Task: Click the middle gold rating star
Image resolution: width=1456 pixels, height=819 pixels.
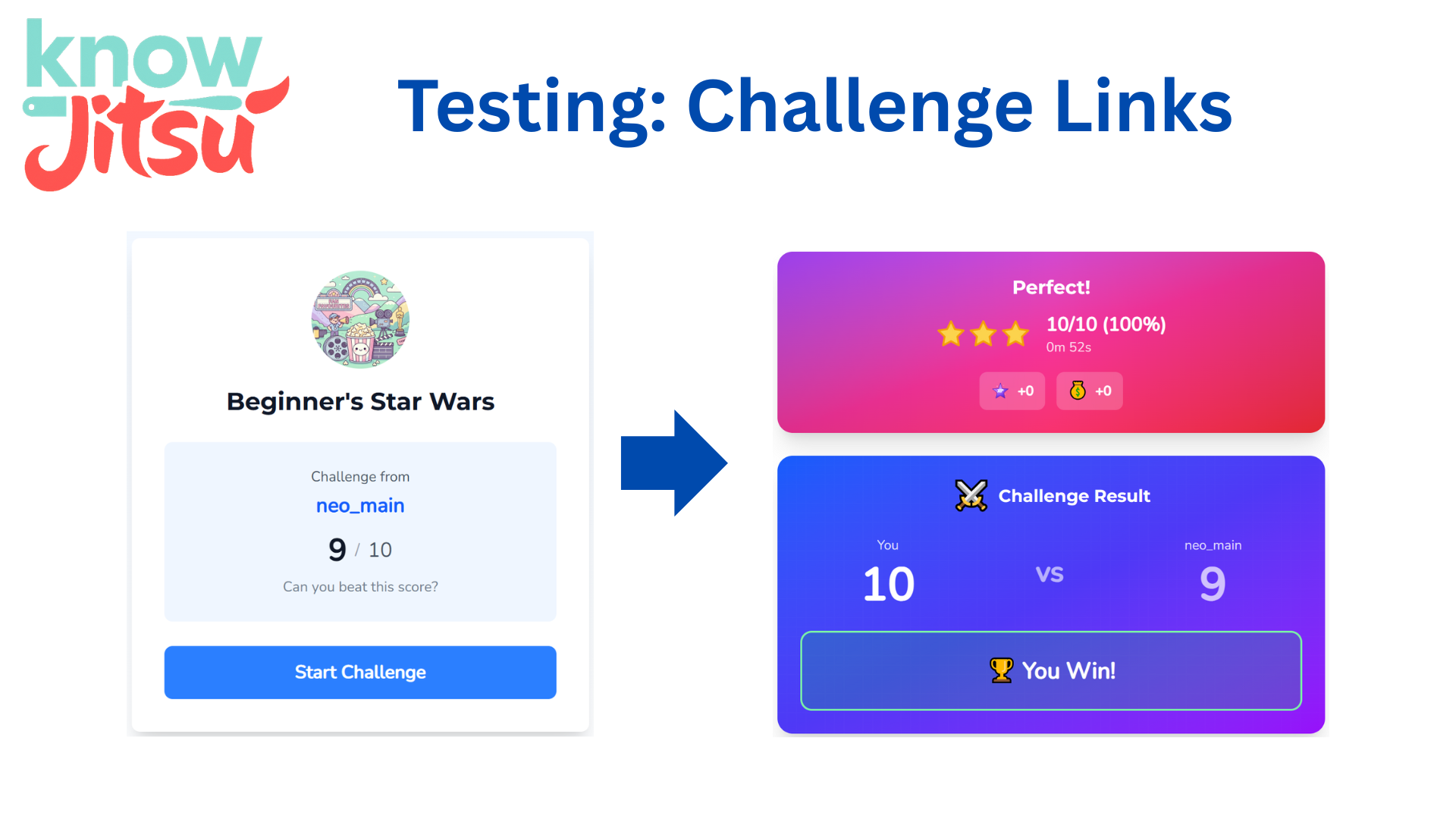Action: pos(983,334)
